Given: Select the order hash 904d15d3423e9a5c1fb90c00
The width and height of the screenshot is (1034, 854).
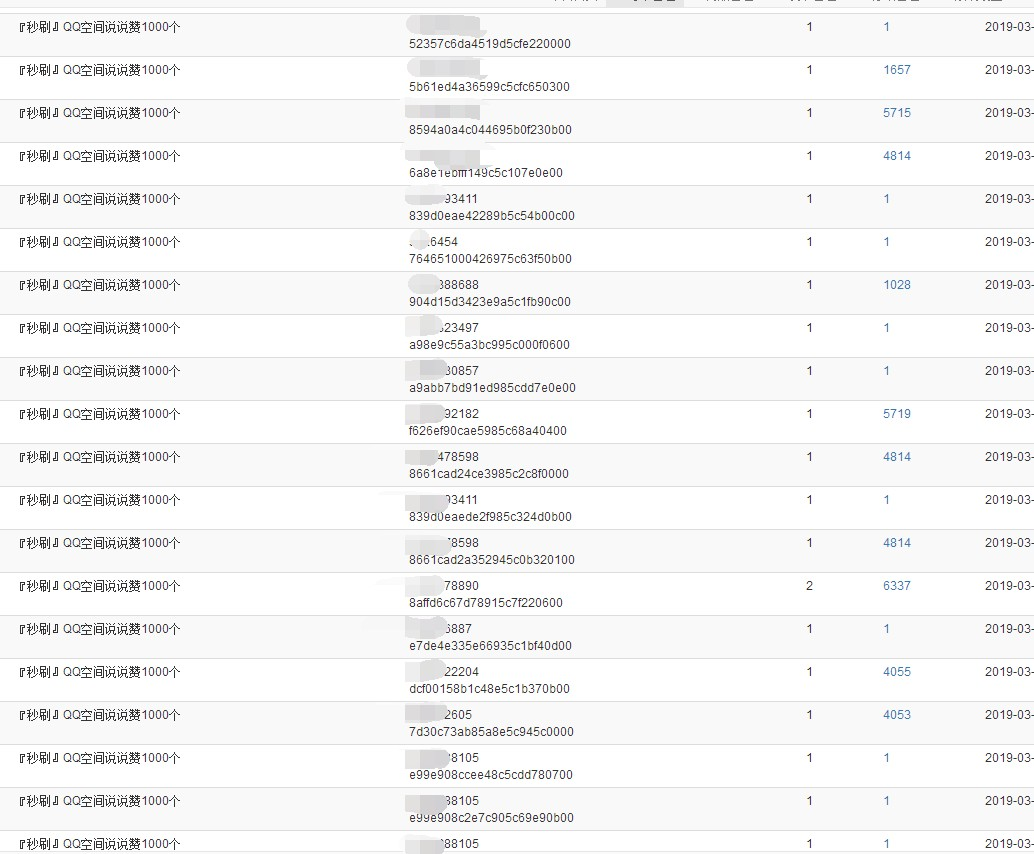Looking at the screenshot, I should (x=489, y=302).
